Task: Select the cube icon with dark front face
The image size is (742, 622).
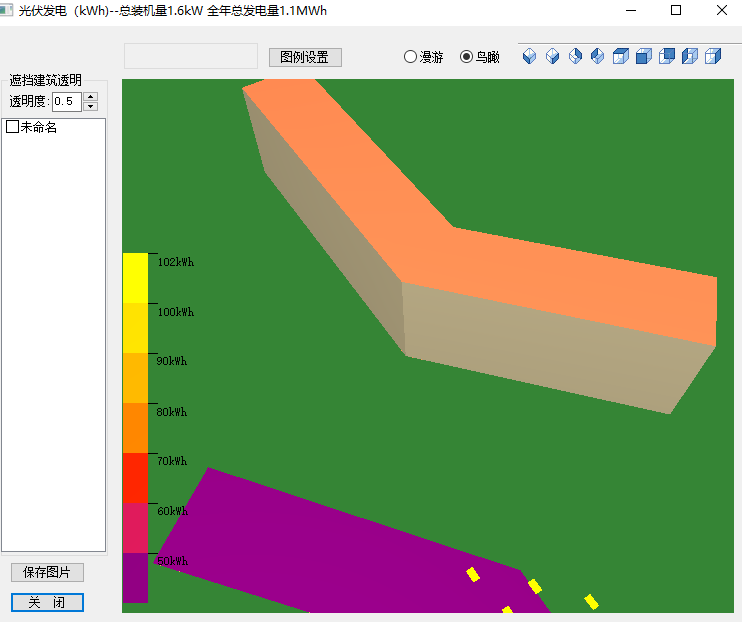Action: point(644,57)
